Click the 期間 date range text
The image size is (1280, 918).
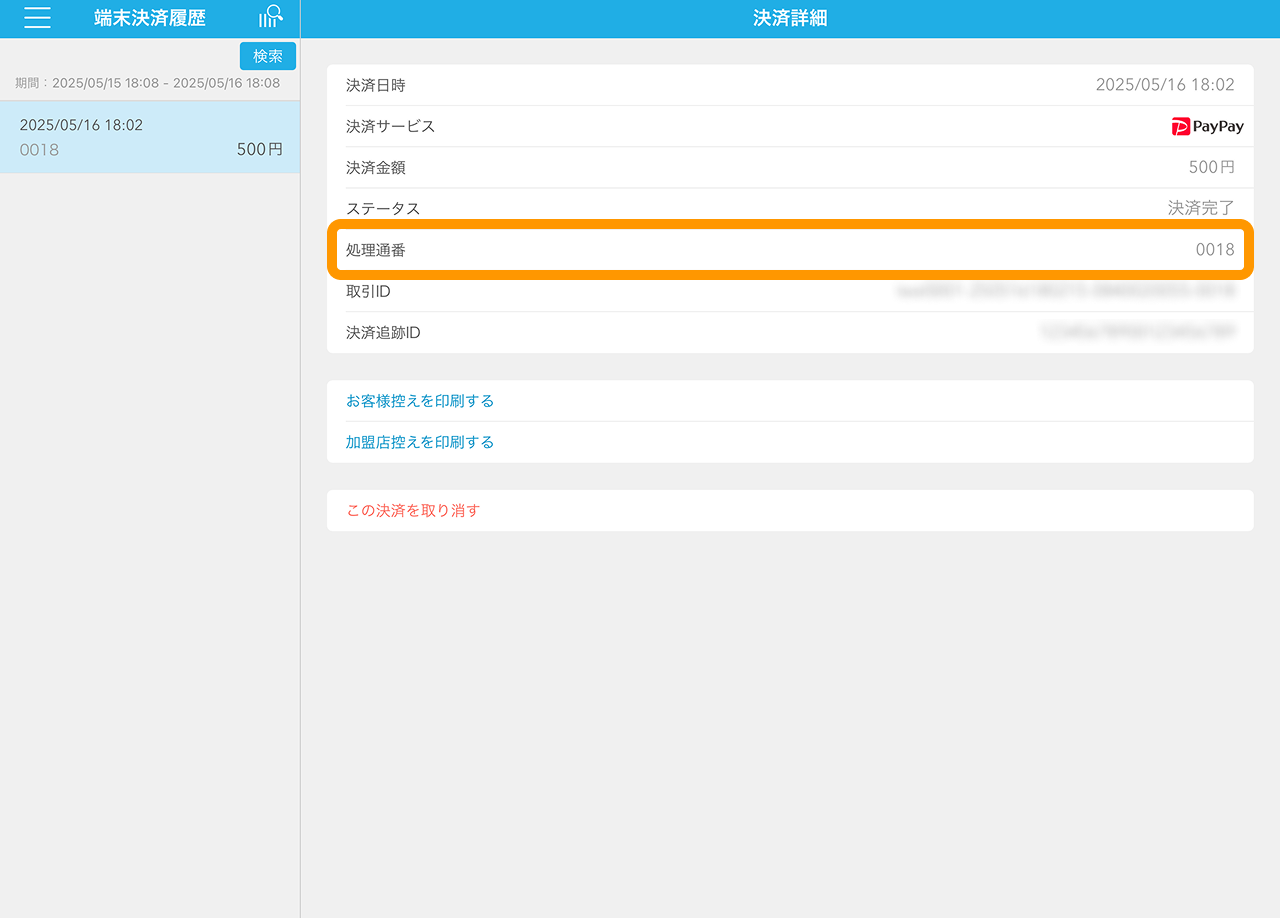tap(148, 83)
